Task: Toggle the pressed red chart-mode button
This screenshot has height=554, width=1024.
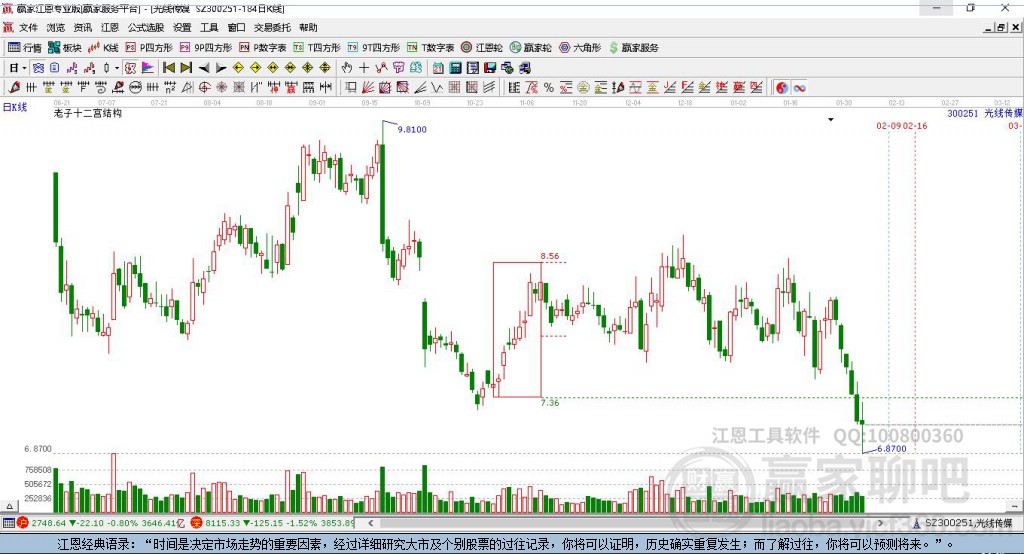Action: click(x=131, y=68)
